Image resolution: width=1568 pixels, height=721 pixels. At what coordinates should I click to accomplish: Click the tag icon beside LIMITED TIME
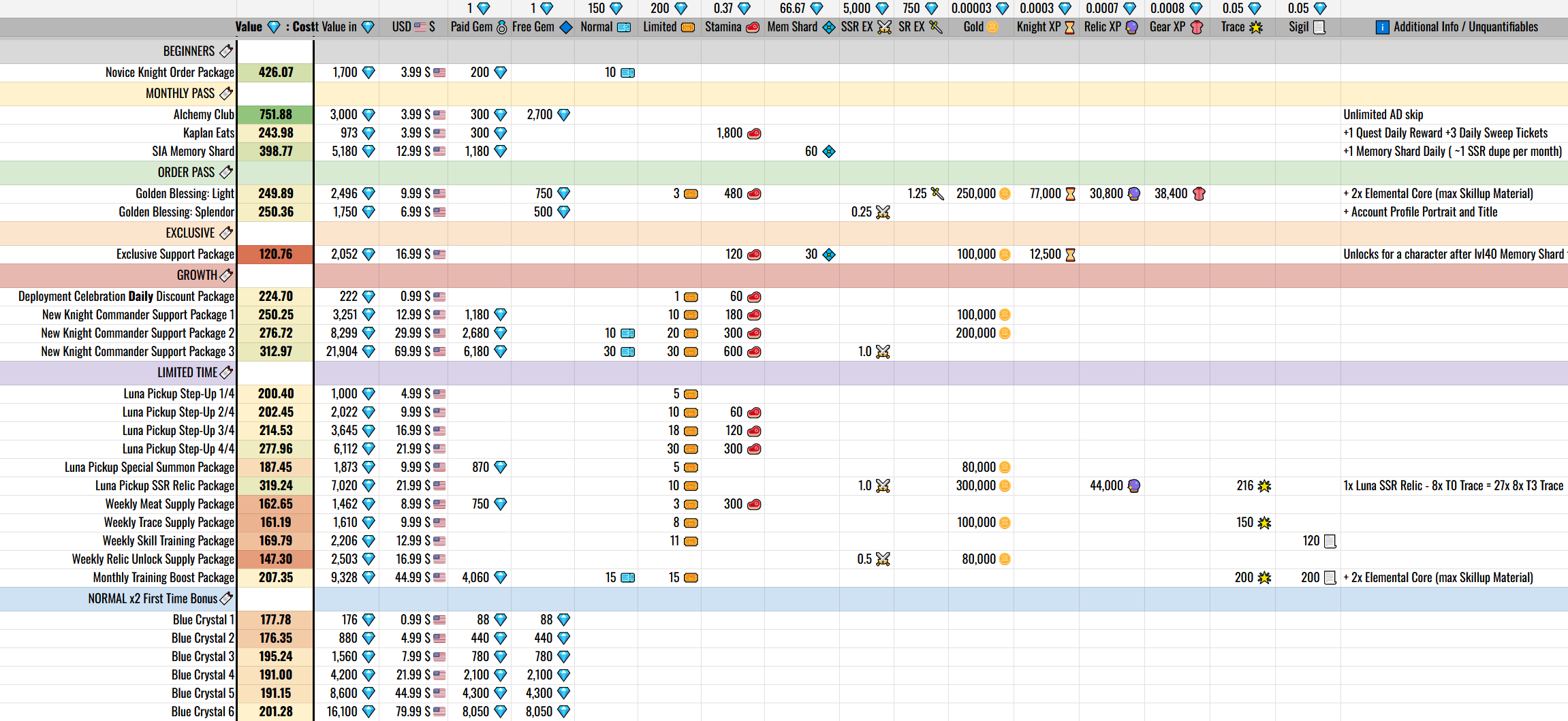pyautogui.click(x=226, y=372)
